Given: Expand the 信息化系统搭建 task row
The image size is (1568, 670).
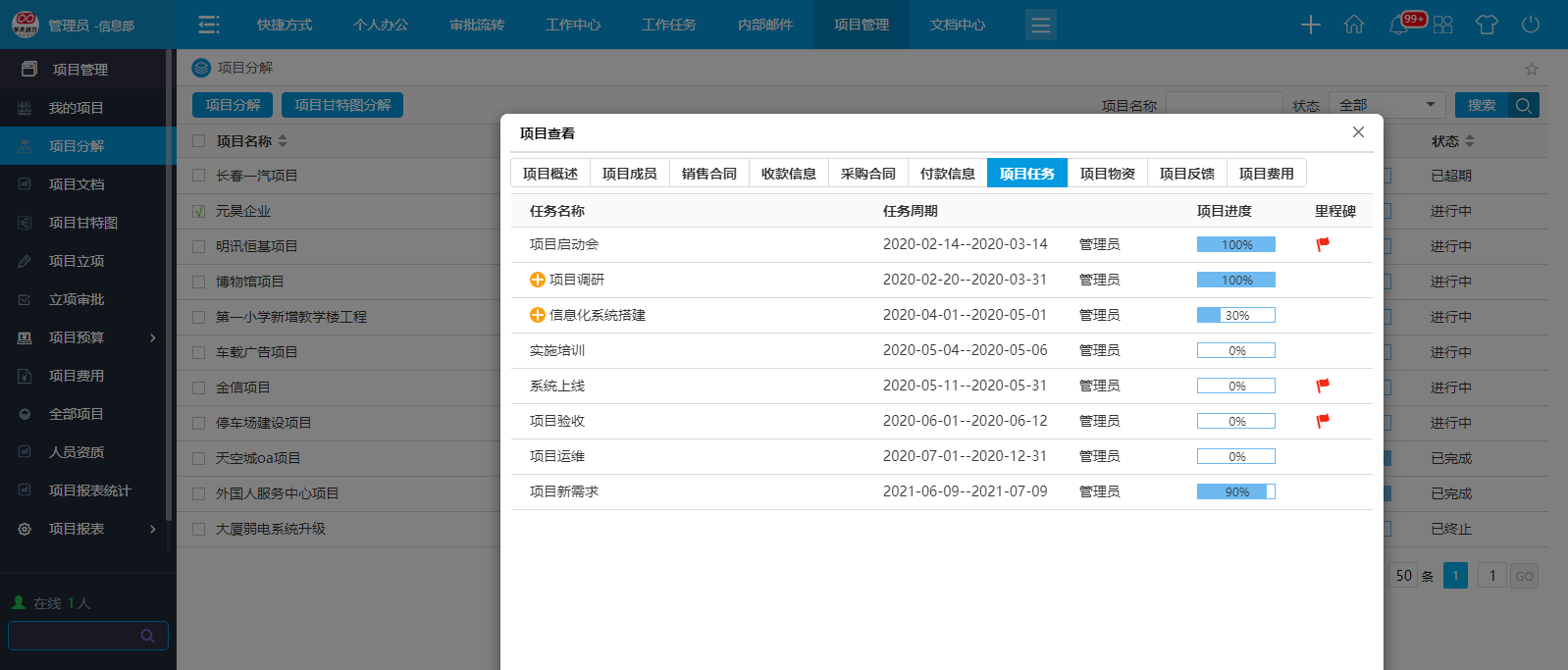Looking at the screenshot, I should click(x=538, y=315).
